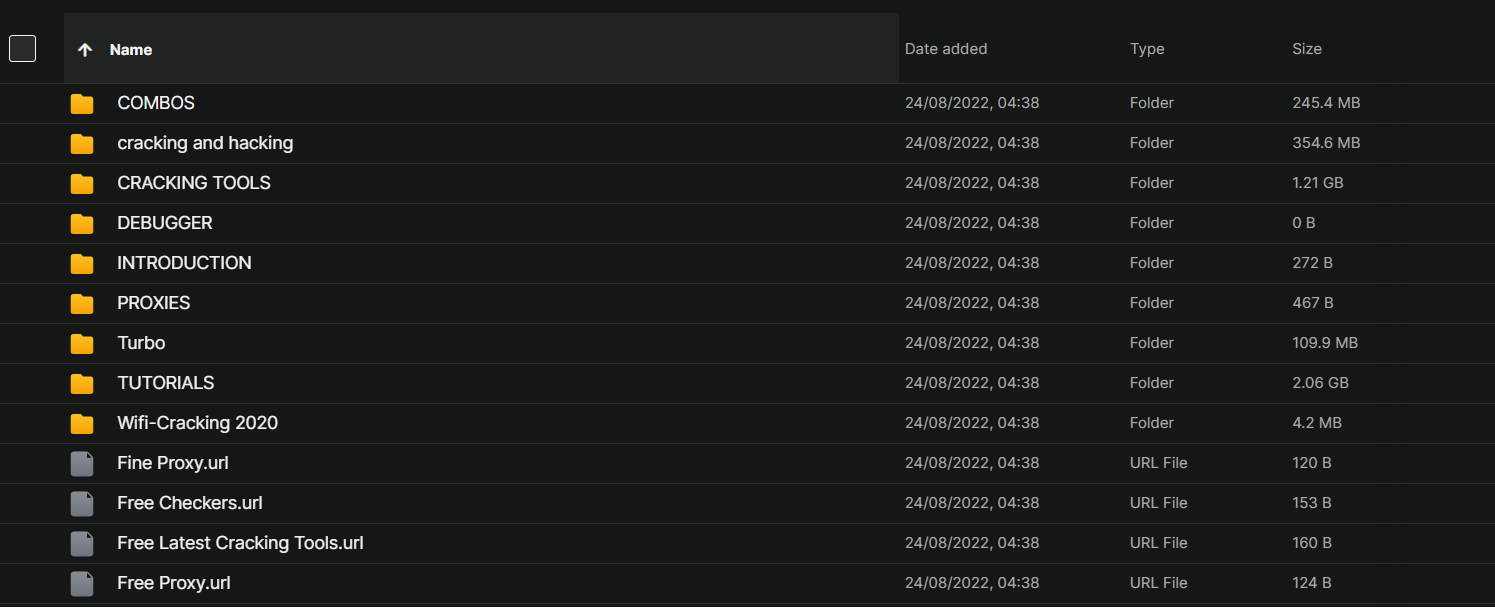The image size is (1495, 607).
Task: Click the Turbo folder icon
Action: 82,344
